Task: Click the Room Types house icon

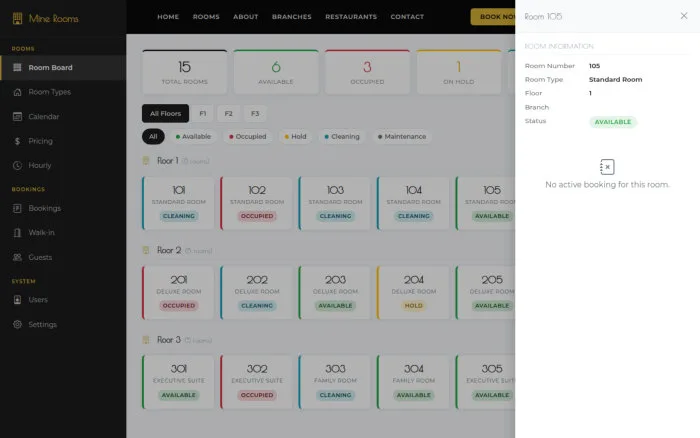Action: click(x=17, y=92)
